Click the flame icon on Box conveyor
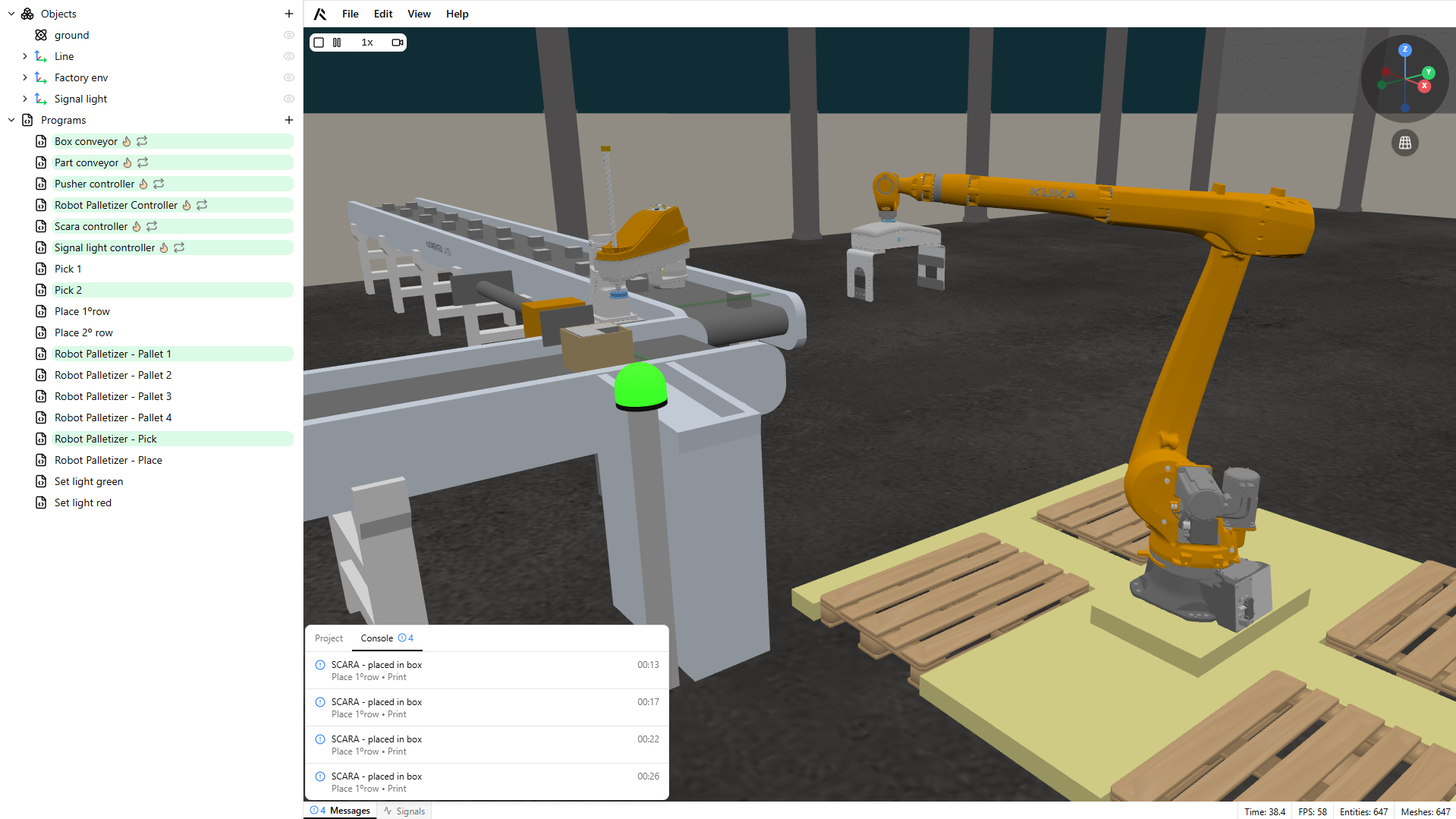Screen dimensions: 1456x819 click(127, 141)
